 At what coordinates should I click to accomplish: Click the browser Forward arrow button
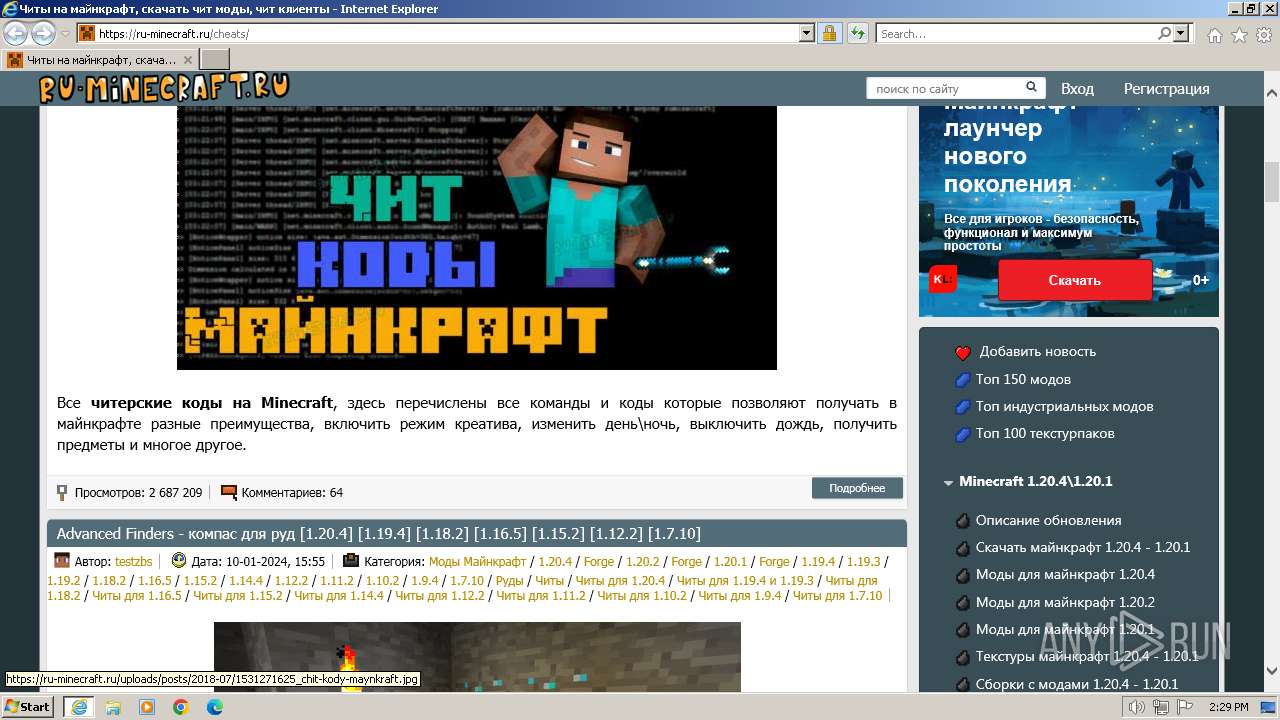click(43, 33)
